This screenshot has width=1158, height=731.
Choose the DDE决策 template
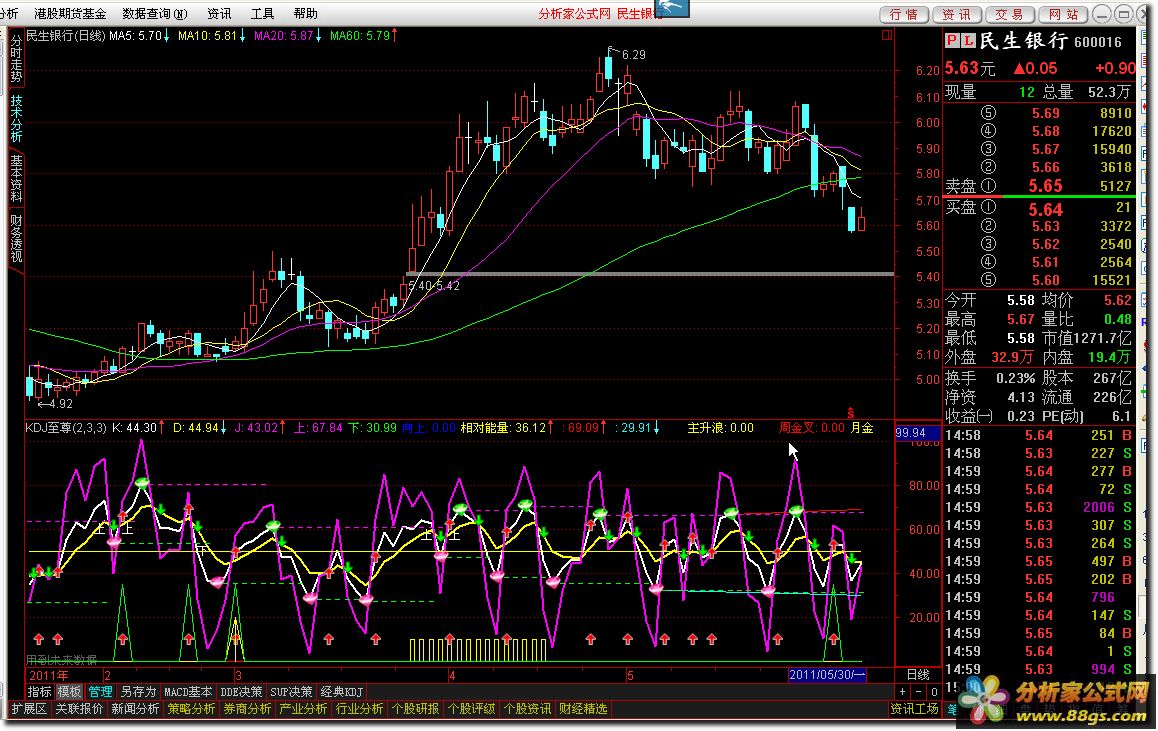tap(241, 692)
